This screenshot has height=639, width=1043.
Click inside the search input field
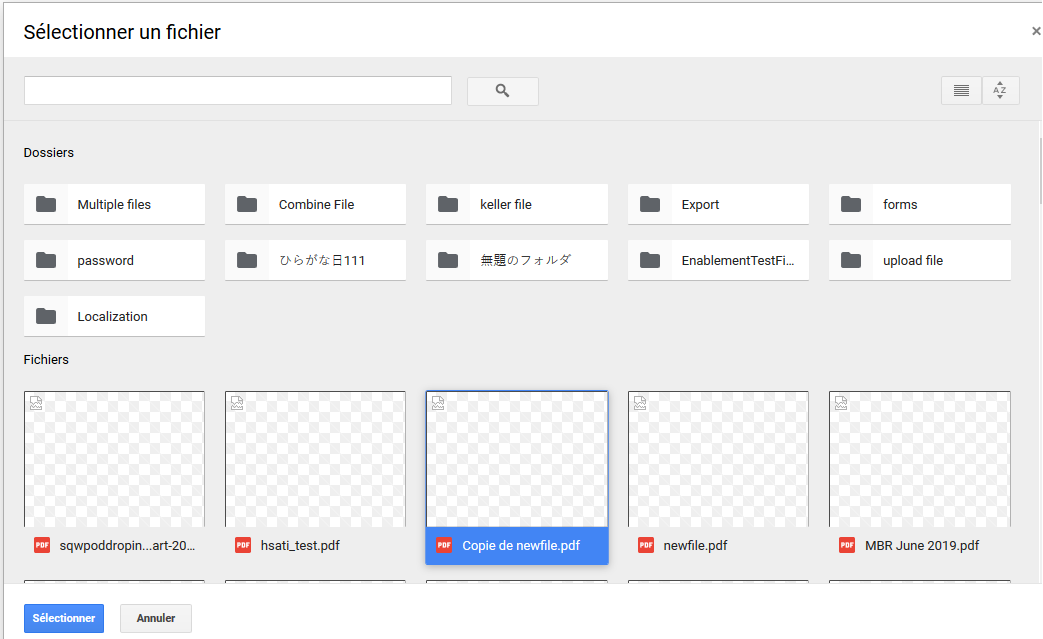237,90
